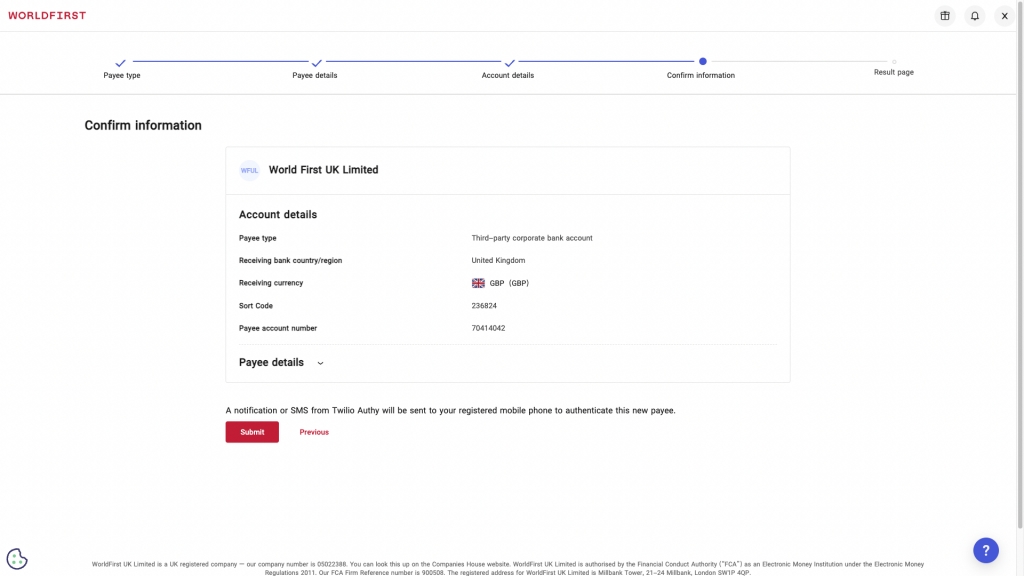Image resolution: width=1024 pixels, height=576 pixels.
Task: Open cookie settings in bottom corner
Action: pos(16,558)
